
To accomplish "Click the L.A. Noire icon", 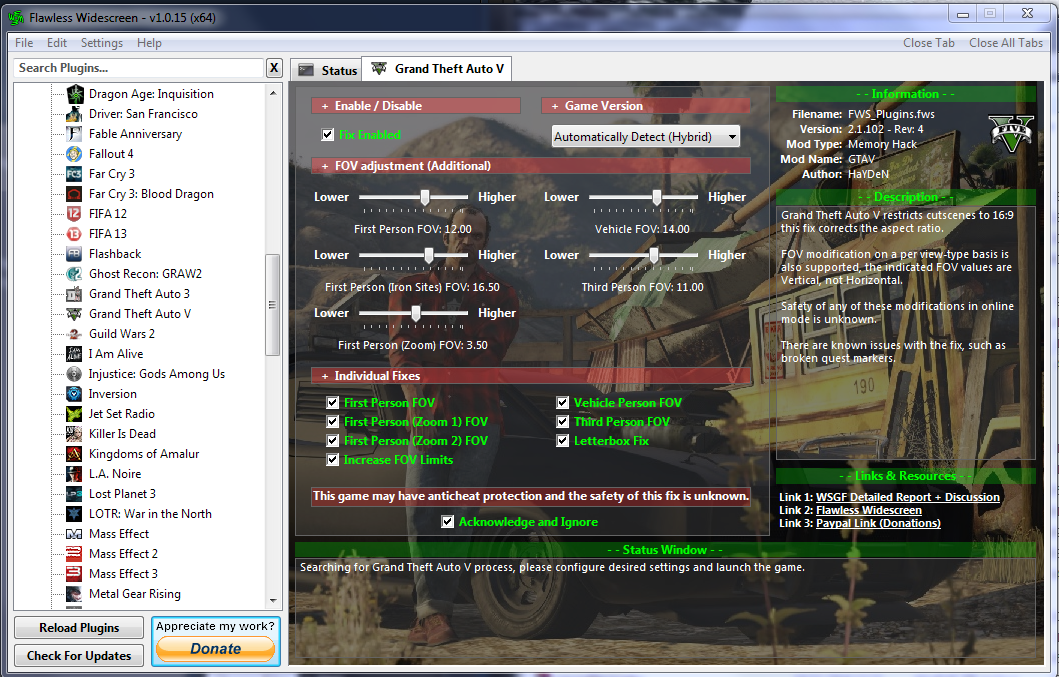I will (x=74, y=474).
